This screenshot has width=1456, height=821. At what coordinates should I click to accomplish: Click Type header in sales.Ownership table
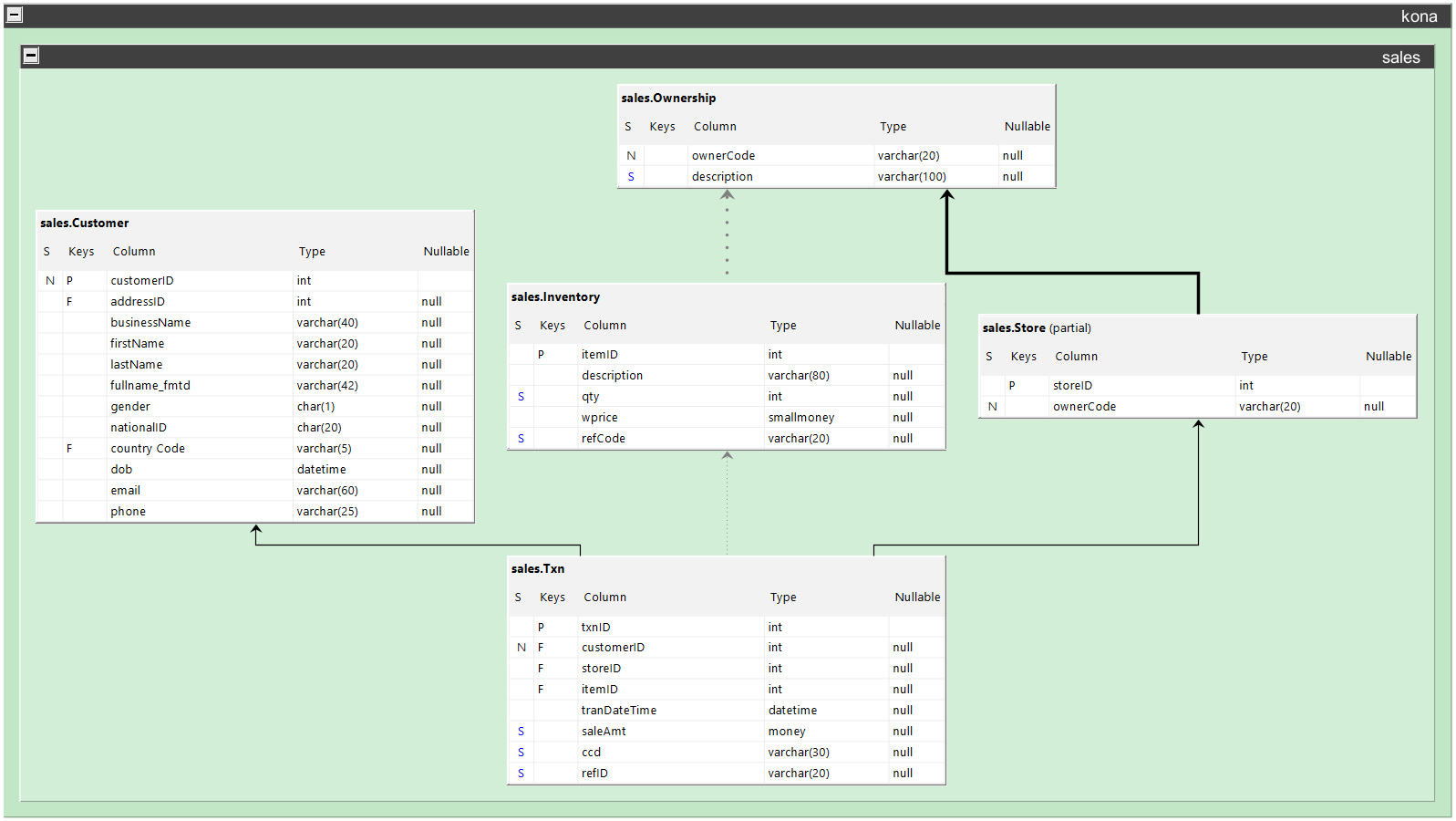893,126
